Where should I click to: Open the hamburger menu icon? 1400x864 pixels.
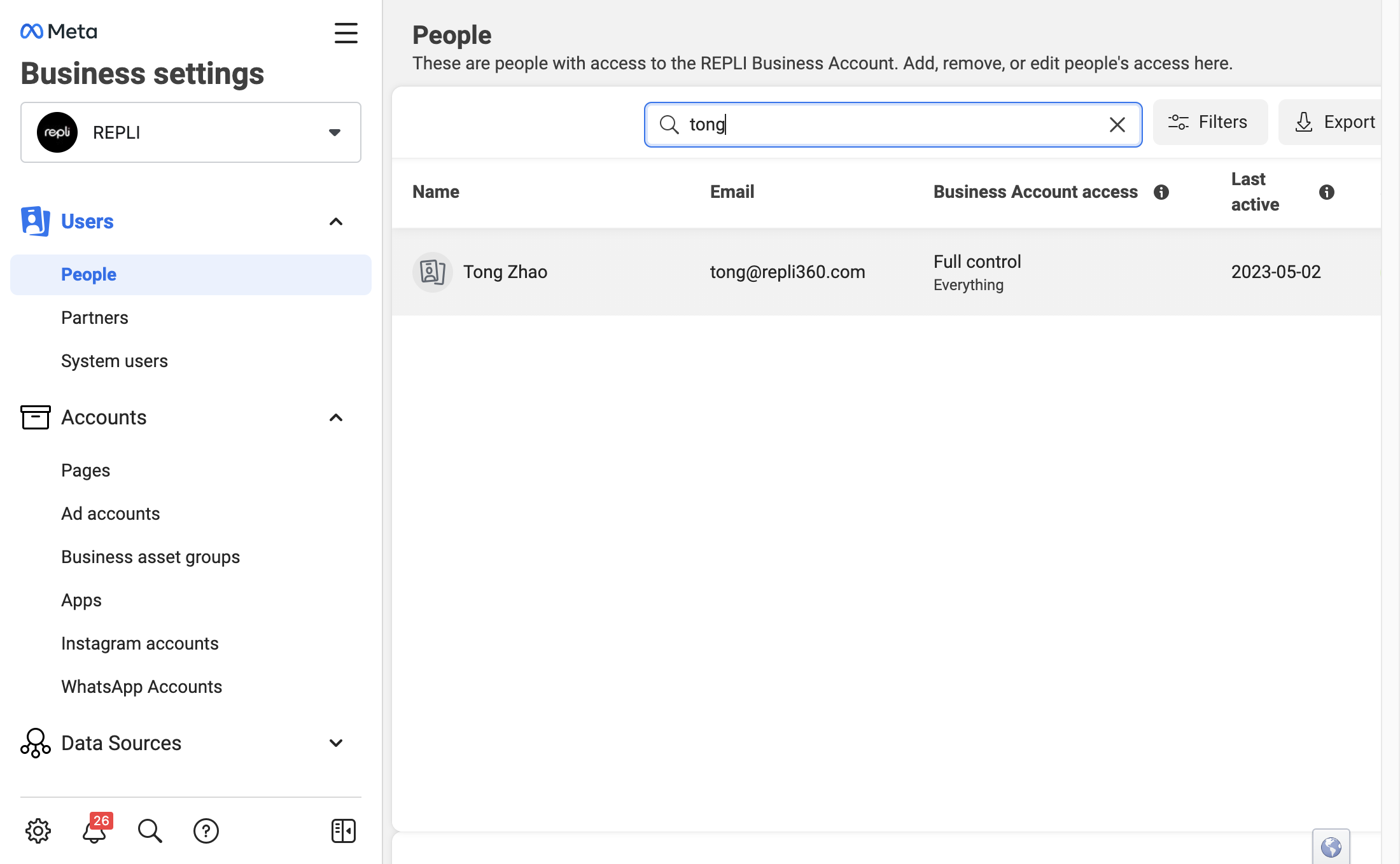pos(346,33)
